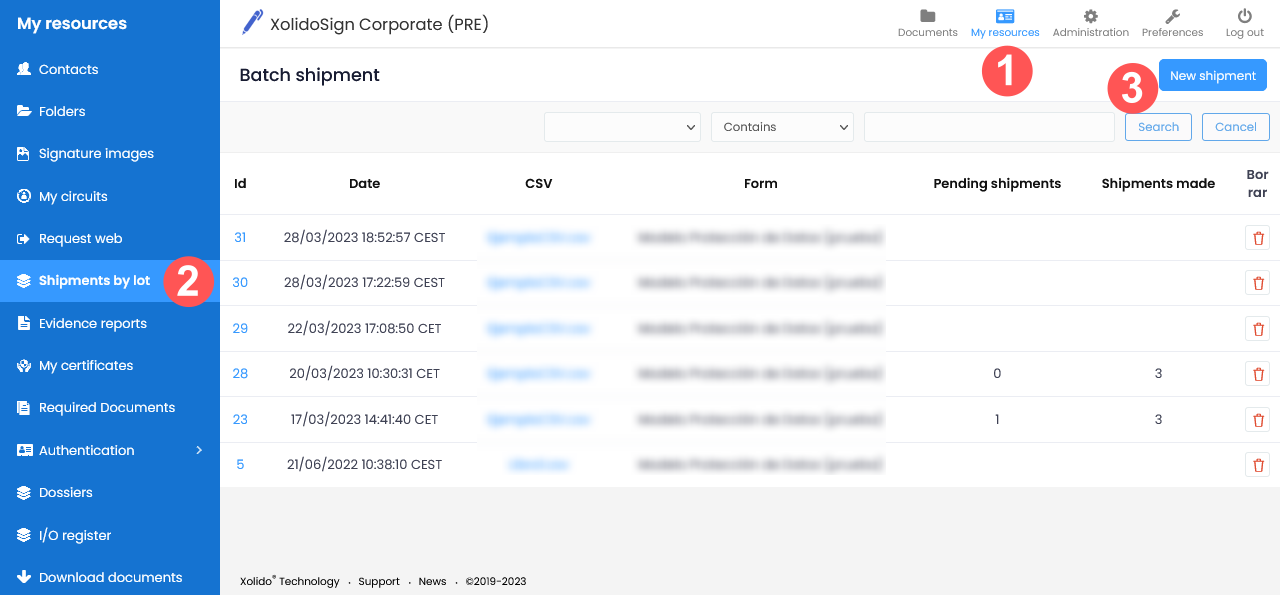Open Documents folder icon in top bar

pos(927,16)
